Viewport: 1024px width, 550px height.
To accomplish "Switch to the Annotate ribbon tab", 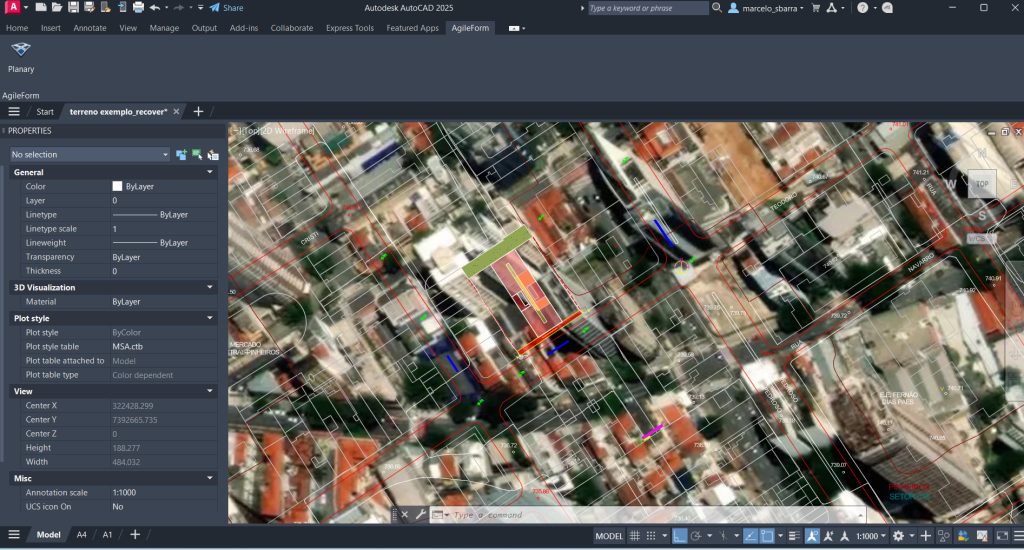I will click(x=89, y=28).
